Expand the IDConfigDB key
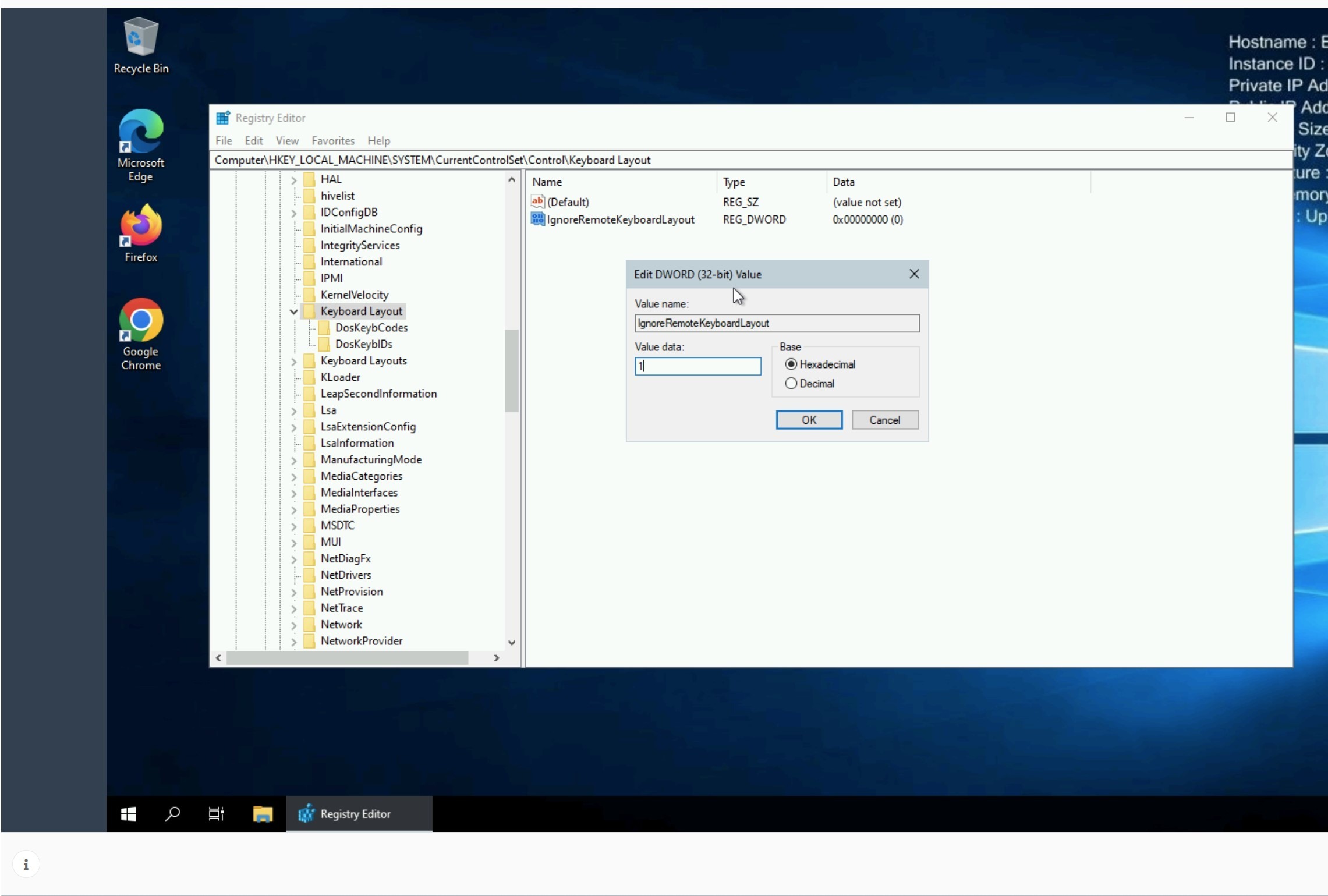Screen dimensions: 1328x896 (293, 213)
